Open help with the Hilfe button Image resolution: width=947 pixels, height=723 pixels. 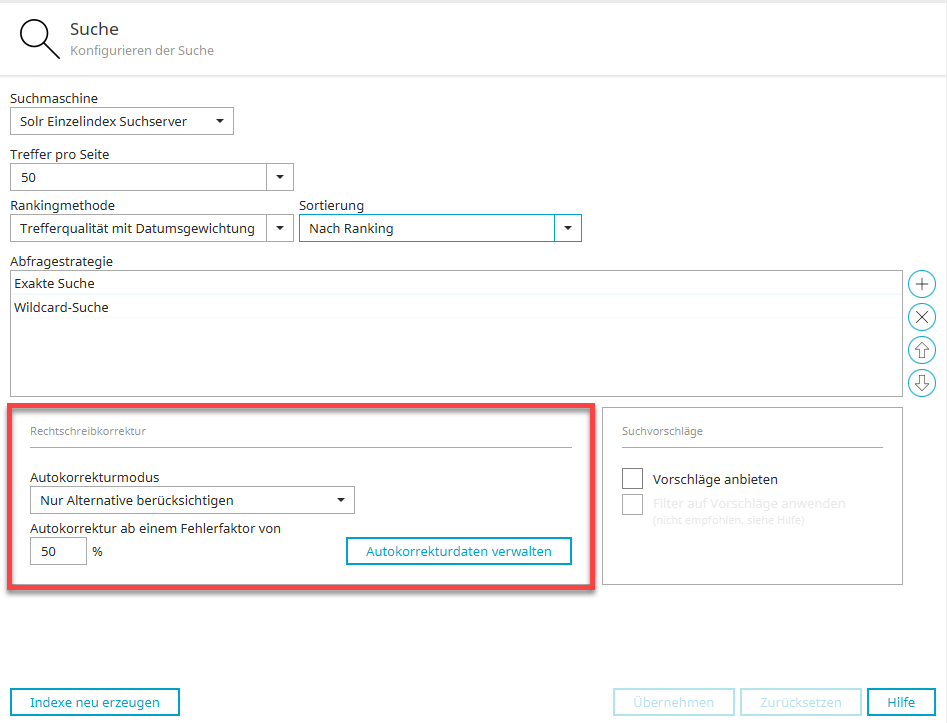[x=901, y=702]
